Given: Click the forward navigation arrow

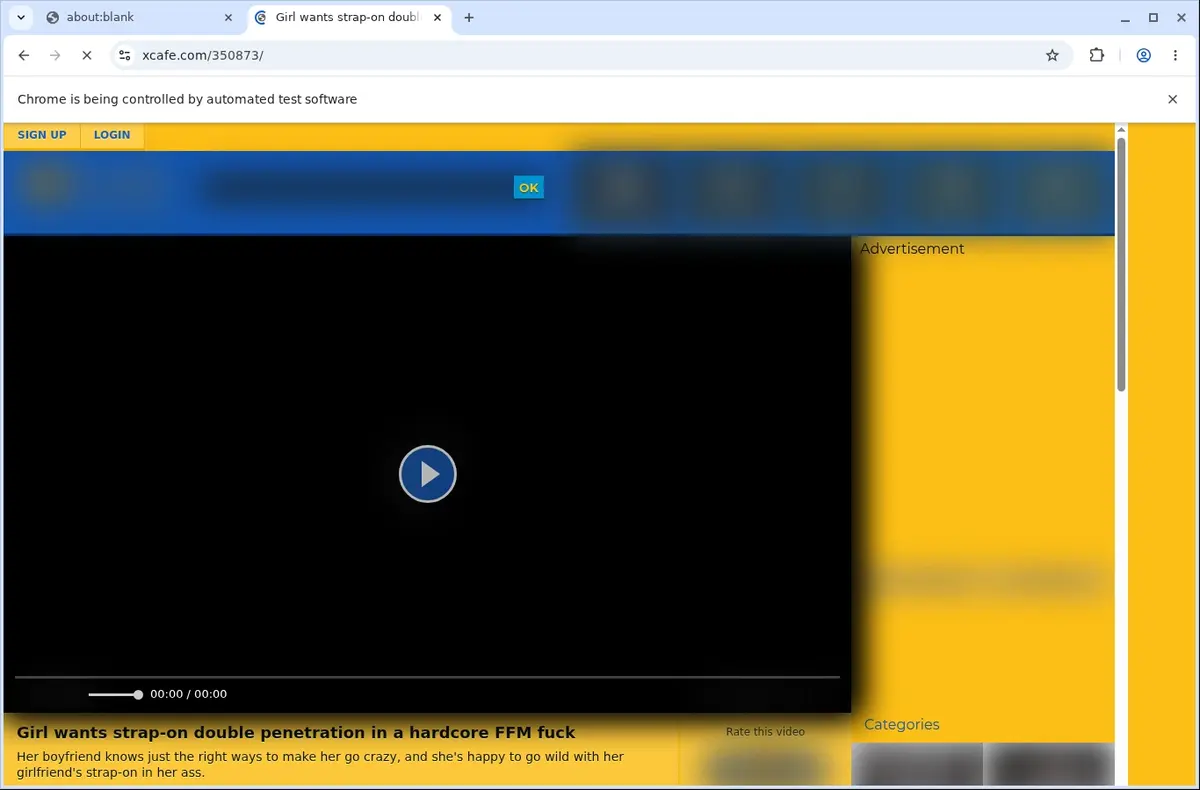Looking at the screenshot, I should click(55, 56).
